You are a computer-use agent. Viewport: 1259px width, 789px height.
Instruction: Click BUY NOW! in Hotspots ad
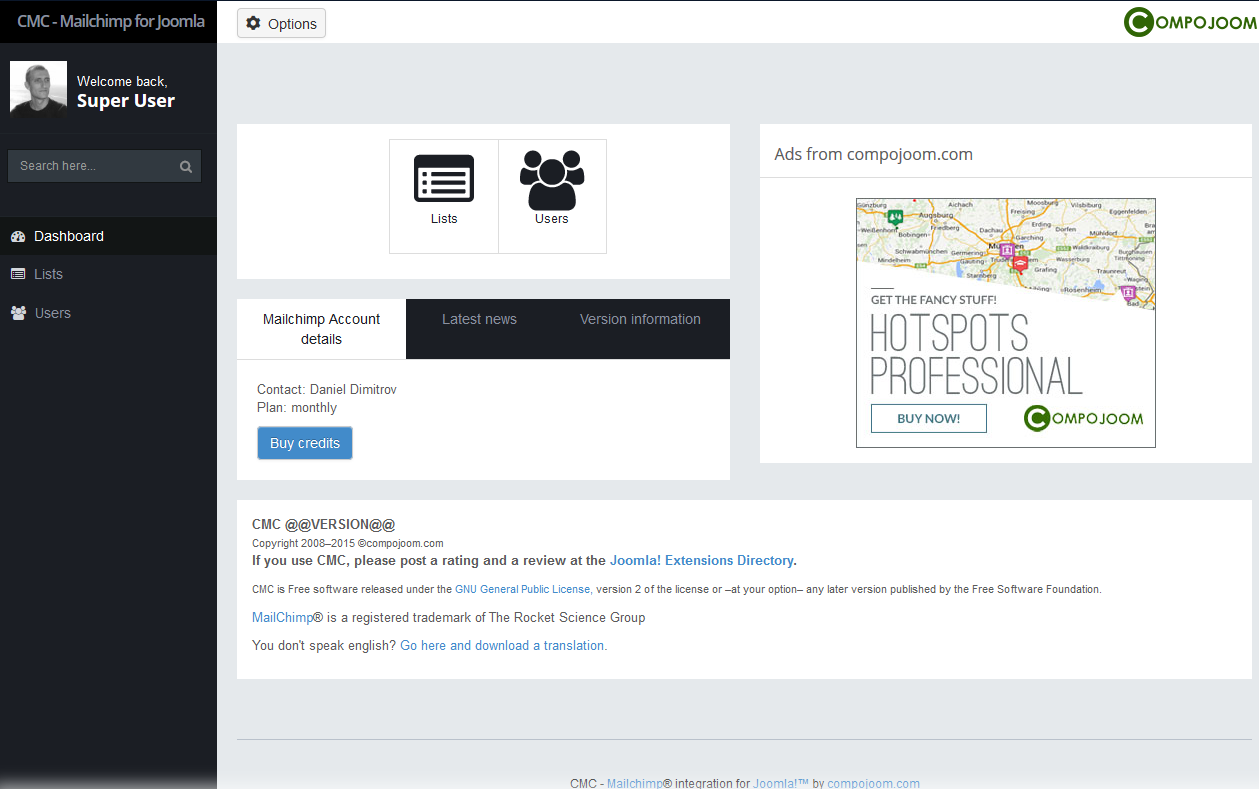[x=928, y=418]
